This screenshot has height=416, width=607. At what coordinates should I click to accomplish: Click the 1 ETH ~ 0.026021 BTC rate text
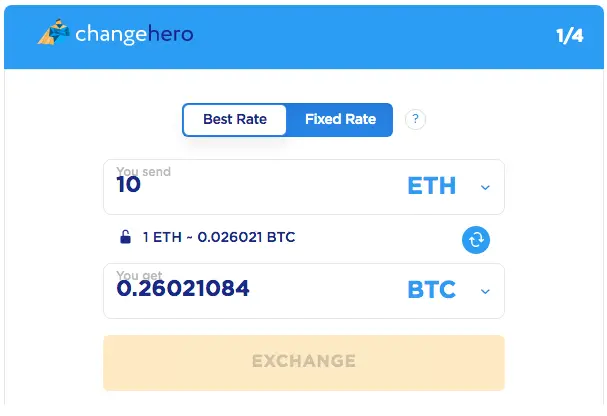click(219, 237)
